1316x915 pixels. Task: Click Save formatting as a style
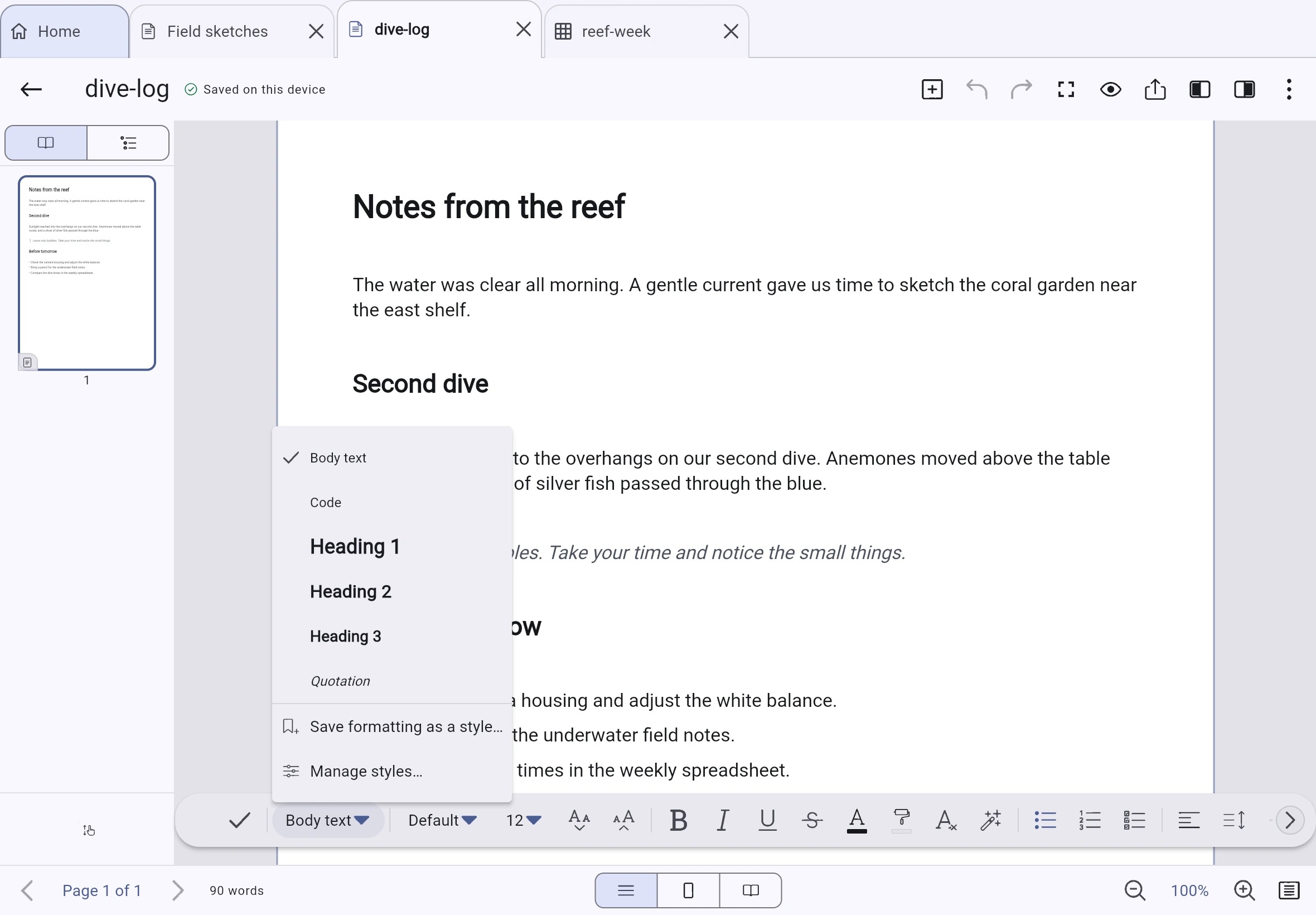tap(392, 726)
